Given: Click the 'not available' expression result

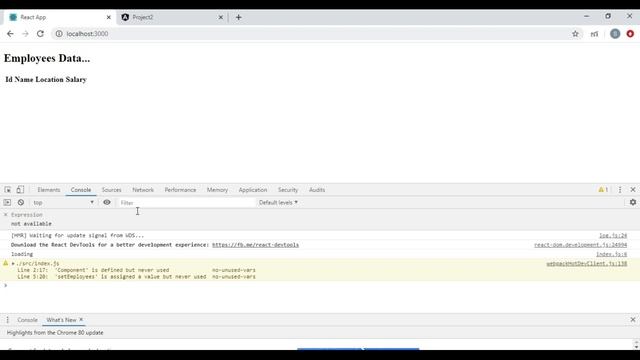Looking at the screenshot, I should 31,224.
